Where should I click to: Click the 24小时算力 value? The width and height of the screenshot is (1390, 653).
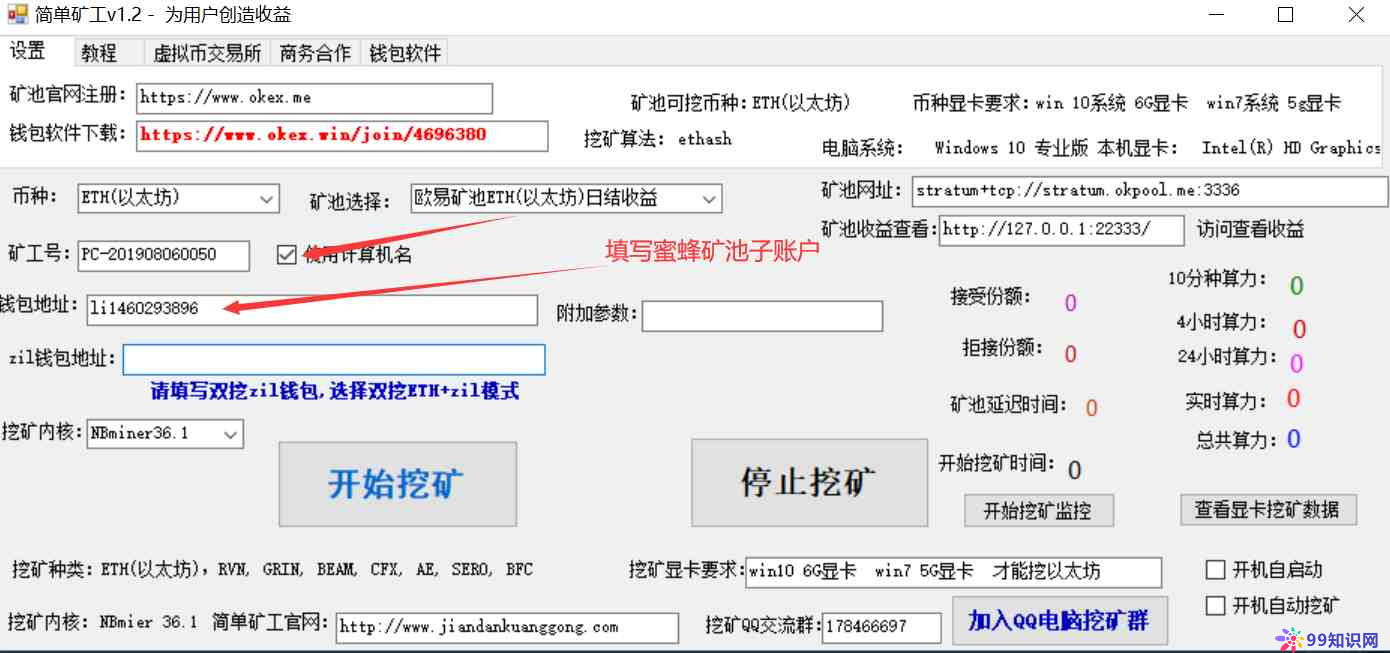coord(1297,363)
